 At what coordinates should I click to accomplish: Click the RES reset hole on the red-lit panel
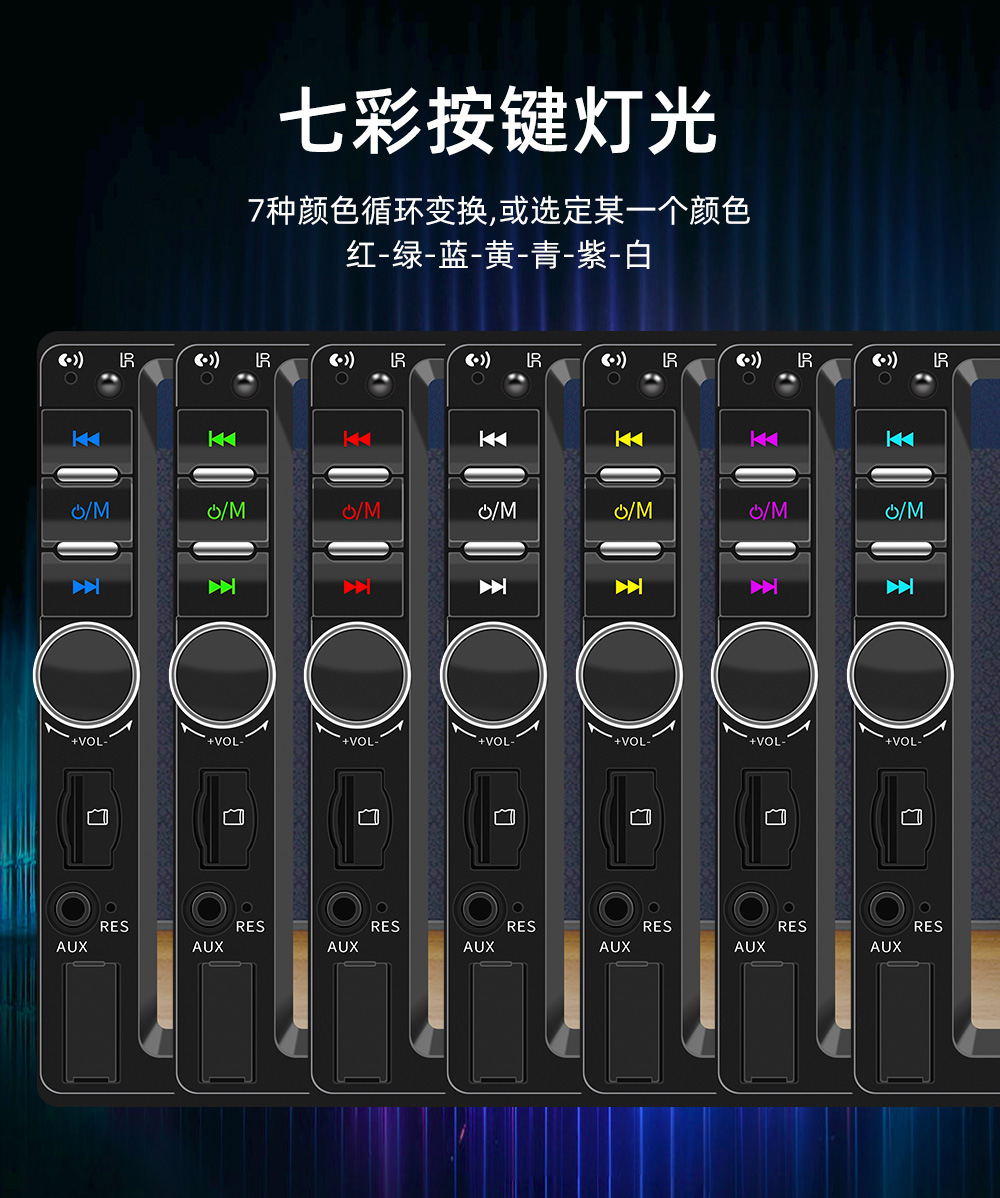(382, 908)
